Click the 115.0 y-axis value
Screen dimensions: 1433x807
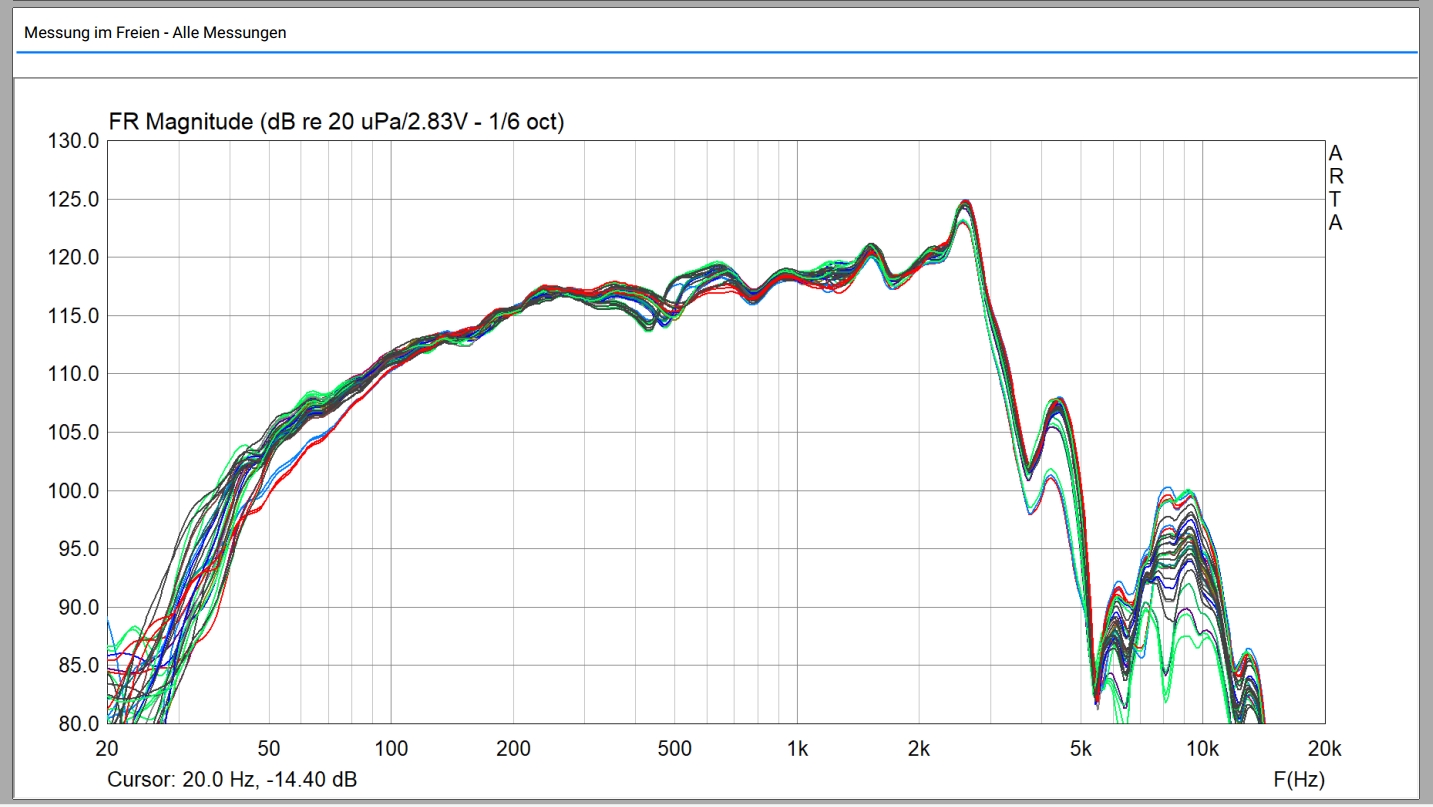click(73, 316)
